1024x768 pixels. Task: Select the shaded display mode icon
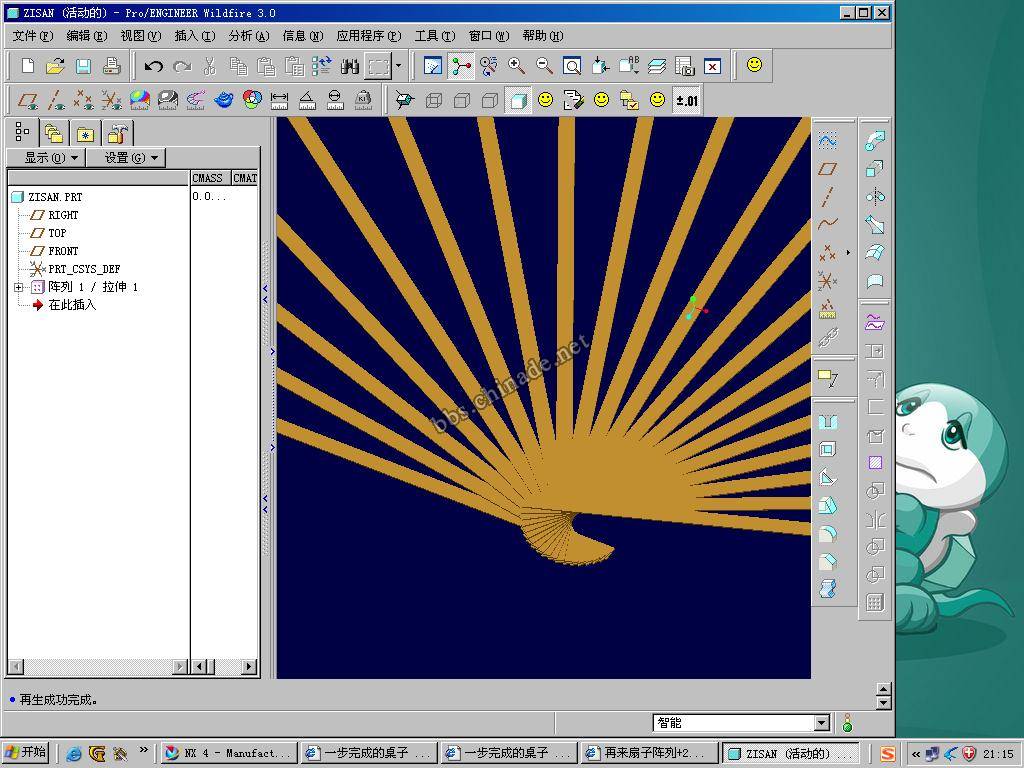(x=517, y=100)
